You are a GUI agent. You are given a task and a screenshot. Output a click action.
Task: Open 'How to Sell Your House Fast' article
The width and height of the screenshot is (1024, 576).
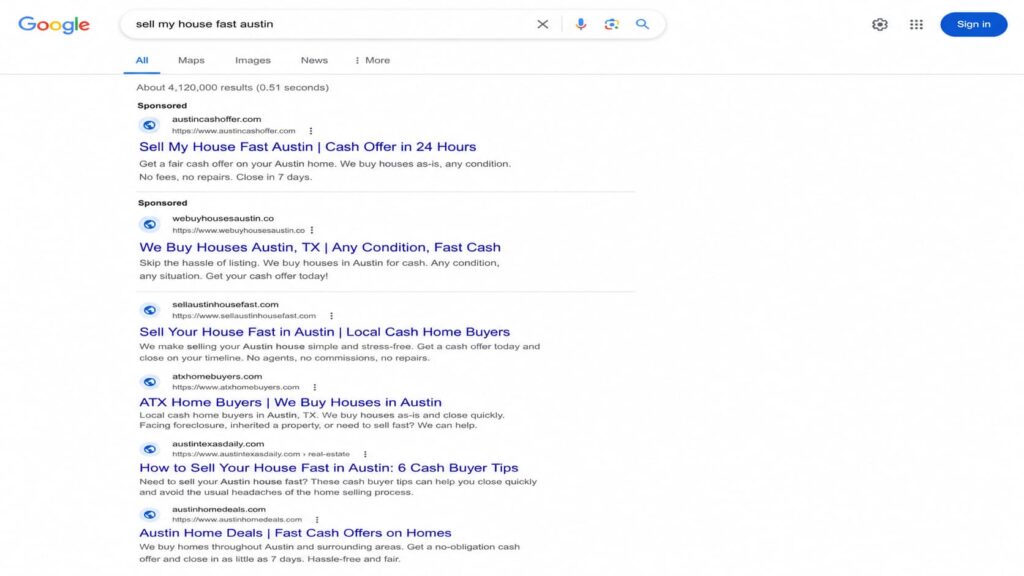coord(328,468)
